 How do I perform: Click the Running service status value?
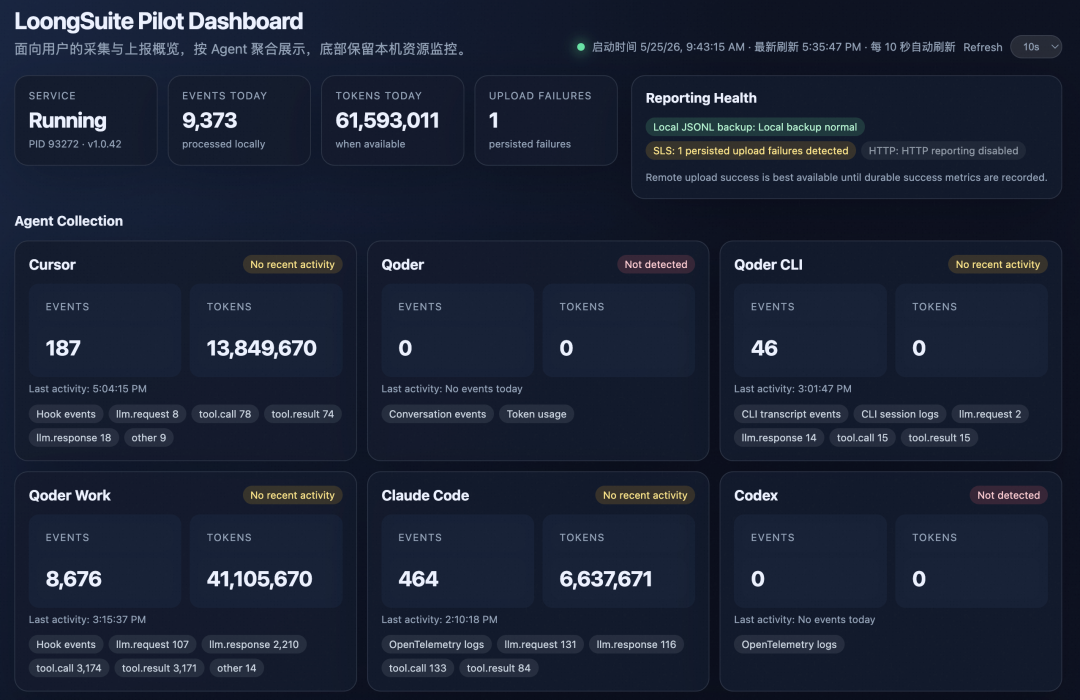(68, 121)
